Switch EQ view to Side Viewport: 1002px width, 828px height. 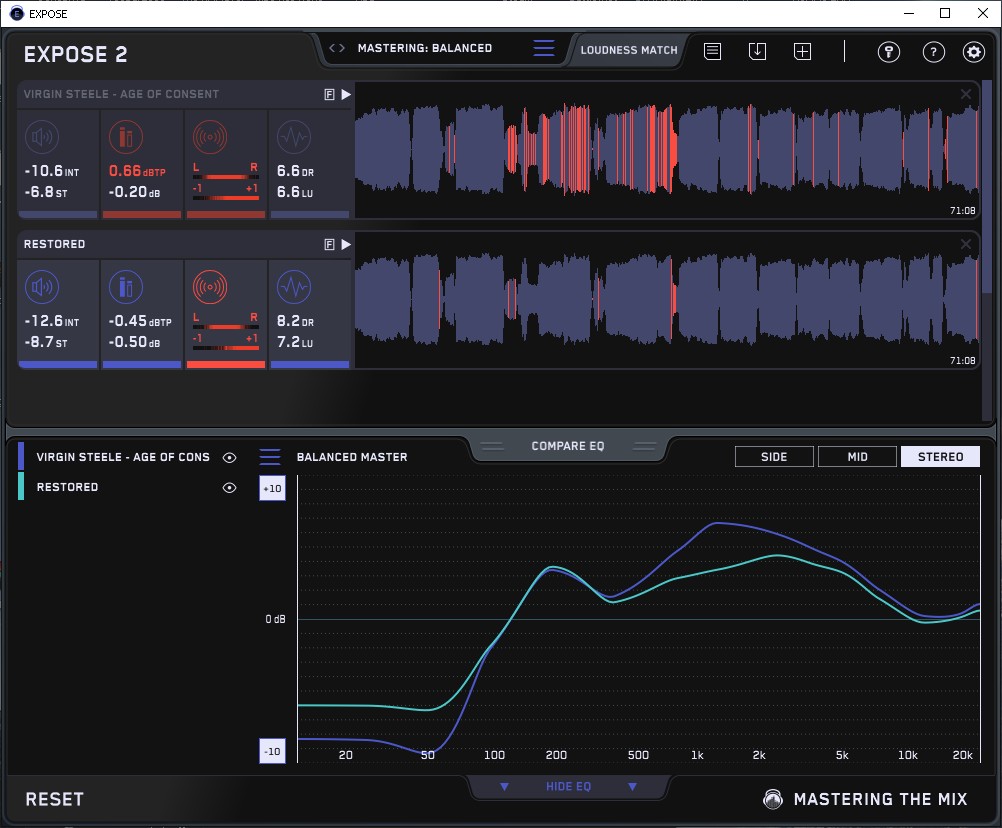point(774,457)
